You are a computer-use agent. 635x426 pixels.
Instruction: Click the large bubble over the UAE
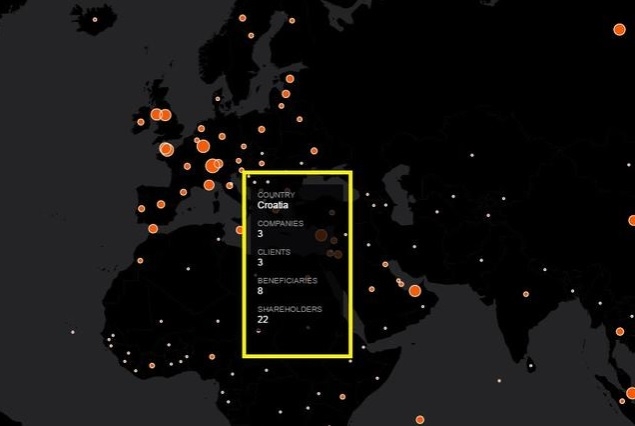pyautogui.click(x=415, y=290)
